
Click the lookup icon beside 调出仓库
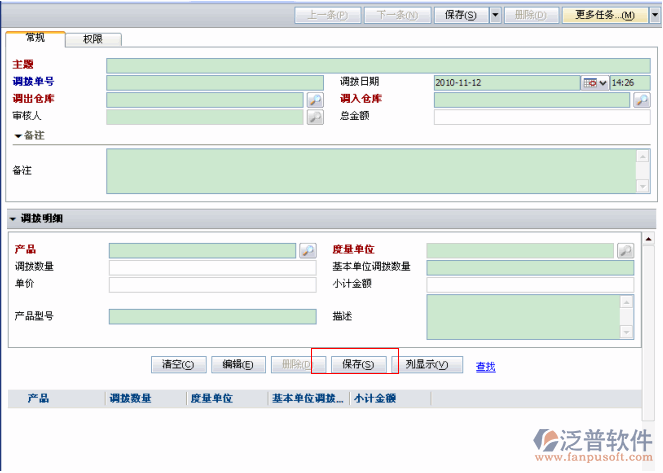coord(315,100)
